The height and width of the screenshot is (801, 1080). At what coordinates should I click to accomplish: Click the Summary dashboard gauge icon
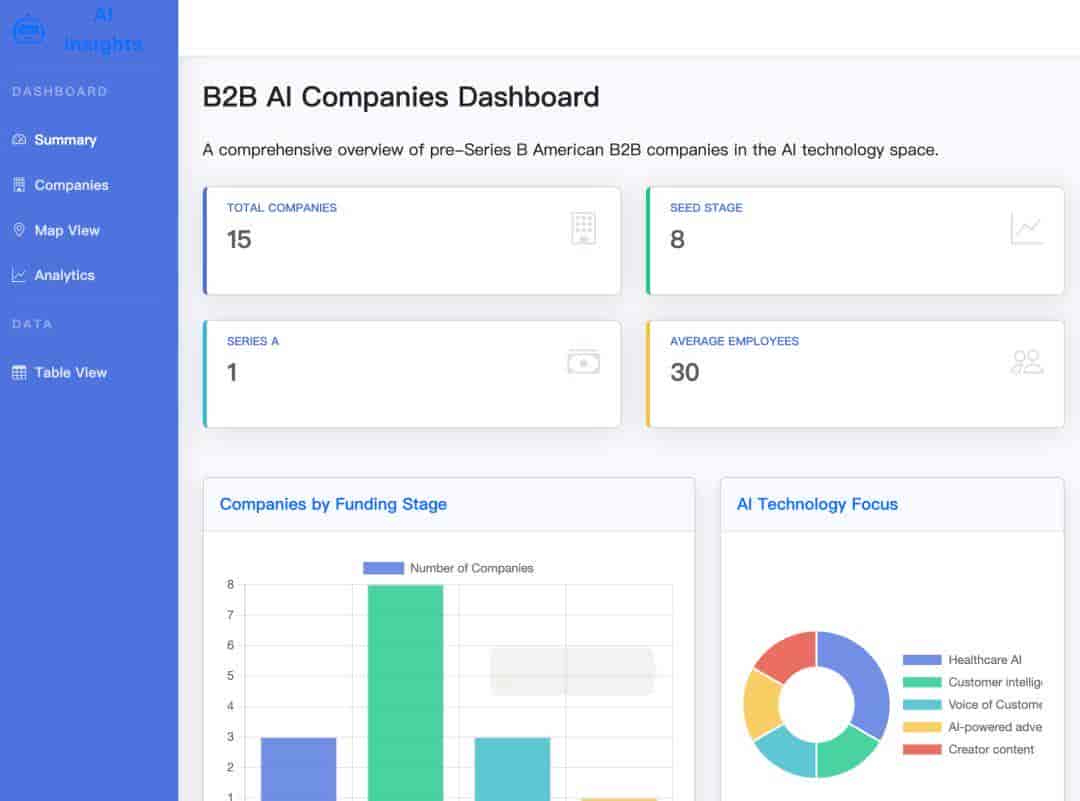(x=19, y=140)
